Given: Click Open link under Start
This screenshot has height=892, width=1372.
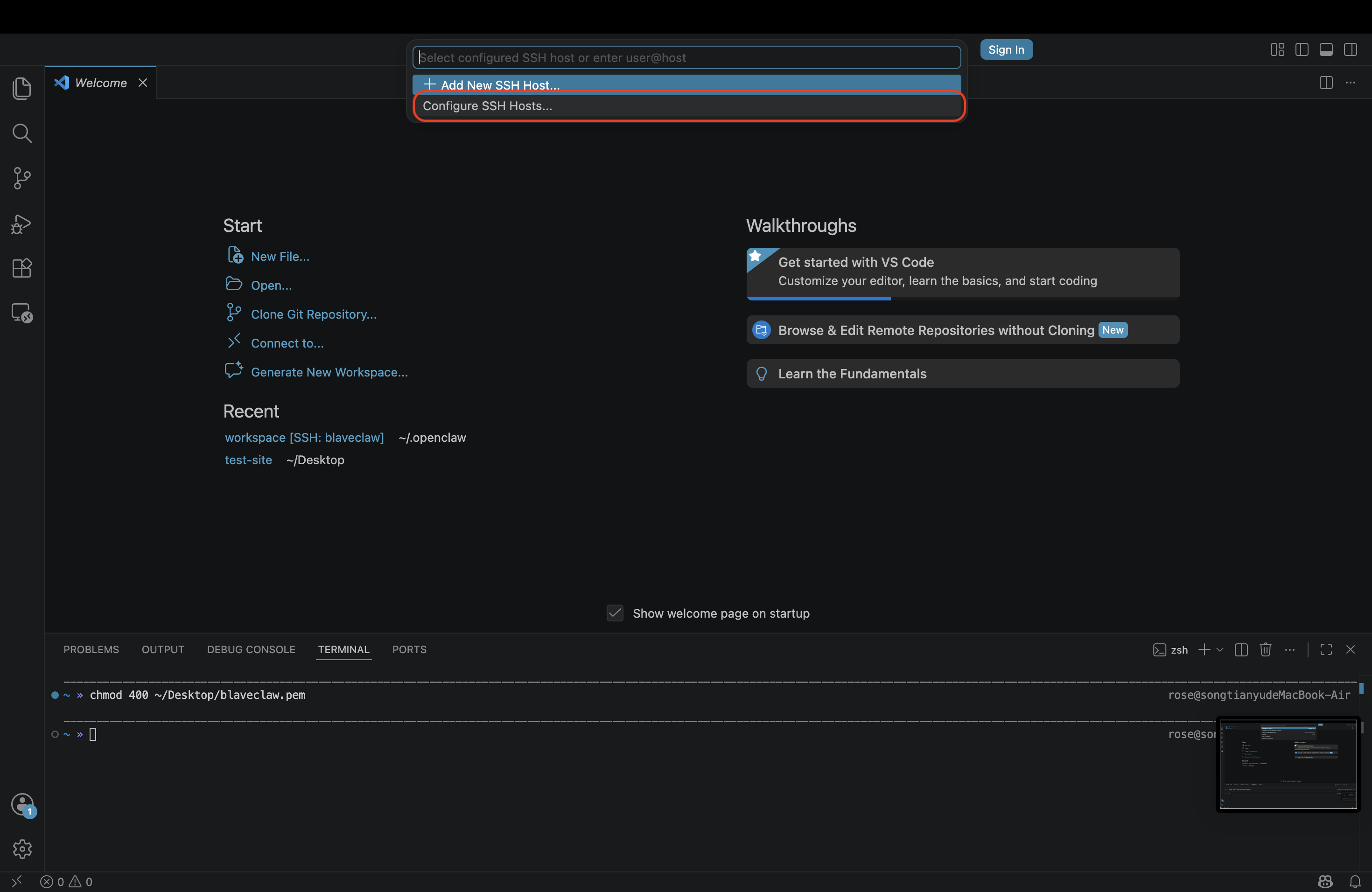Looking at the screenshot, I should click(271, 285).
